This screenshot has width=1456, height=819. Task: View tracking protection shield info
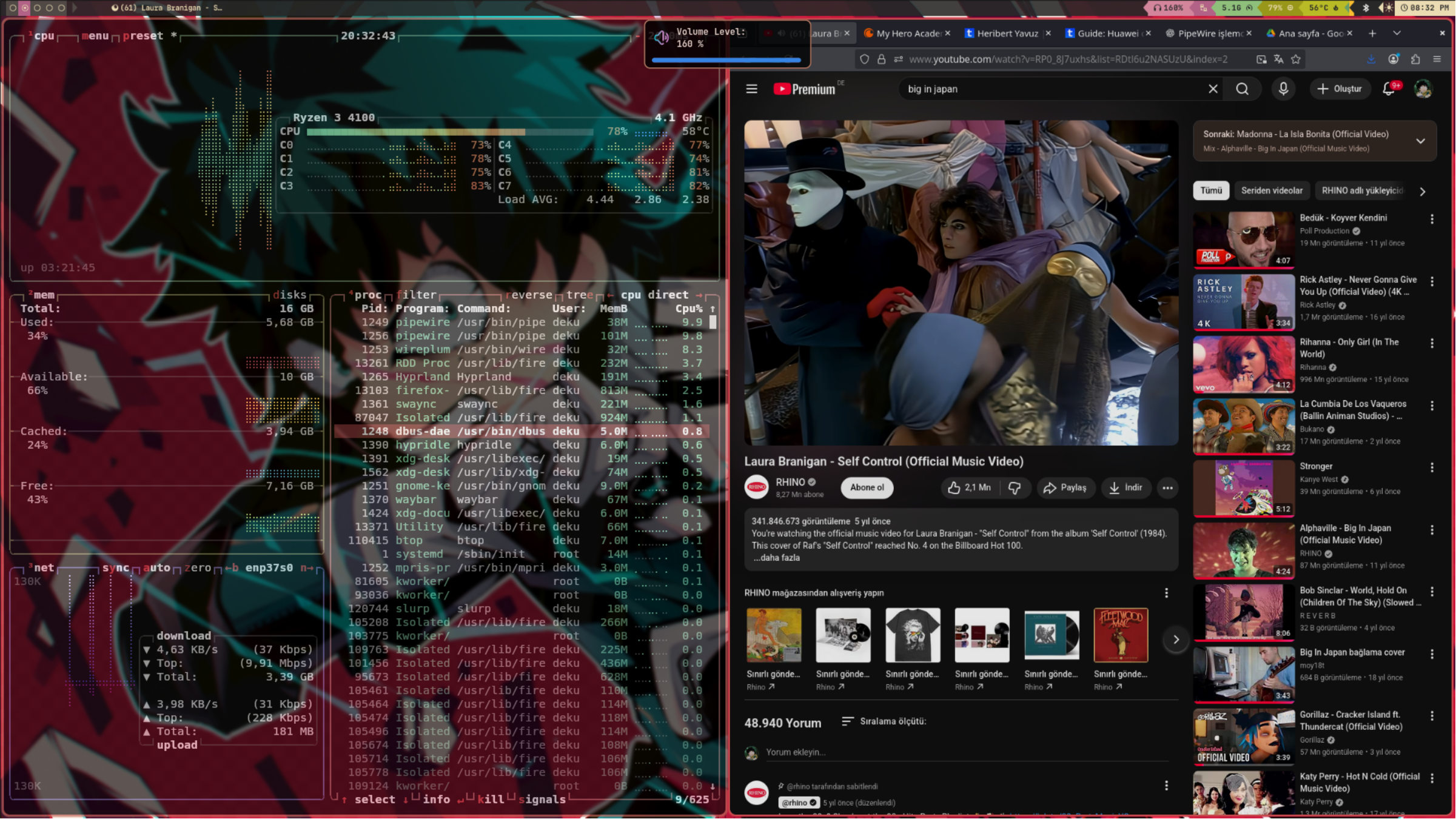[865, 59]
